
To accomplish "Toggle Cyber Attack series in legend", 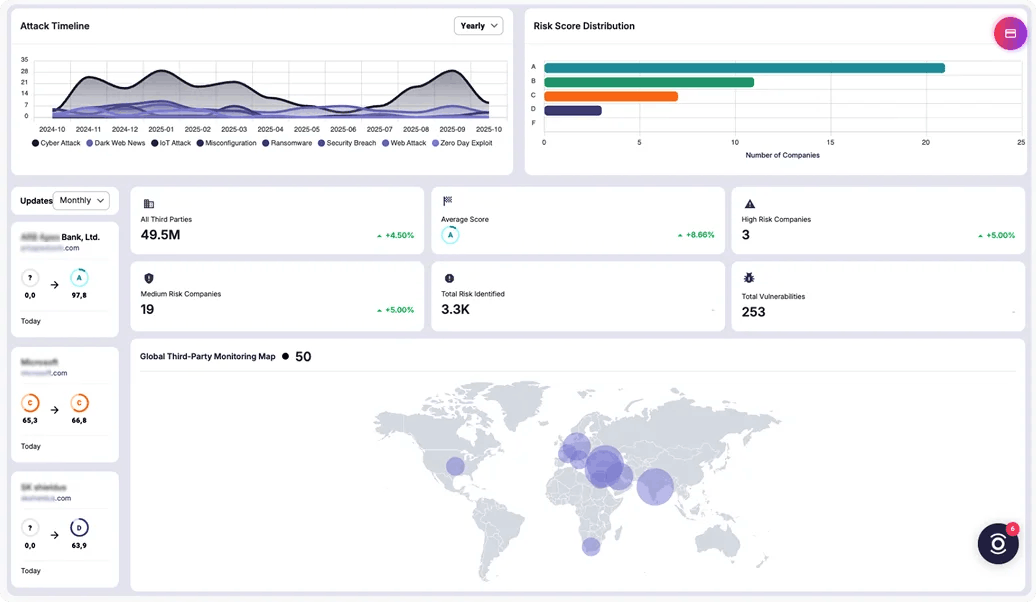I will pyautogui.click(x=56, y=143).
